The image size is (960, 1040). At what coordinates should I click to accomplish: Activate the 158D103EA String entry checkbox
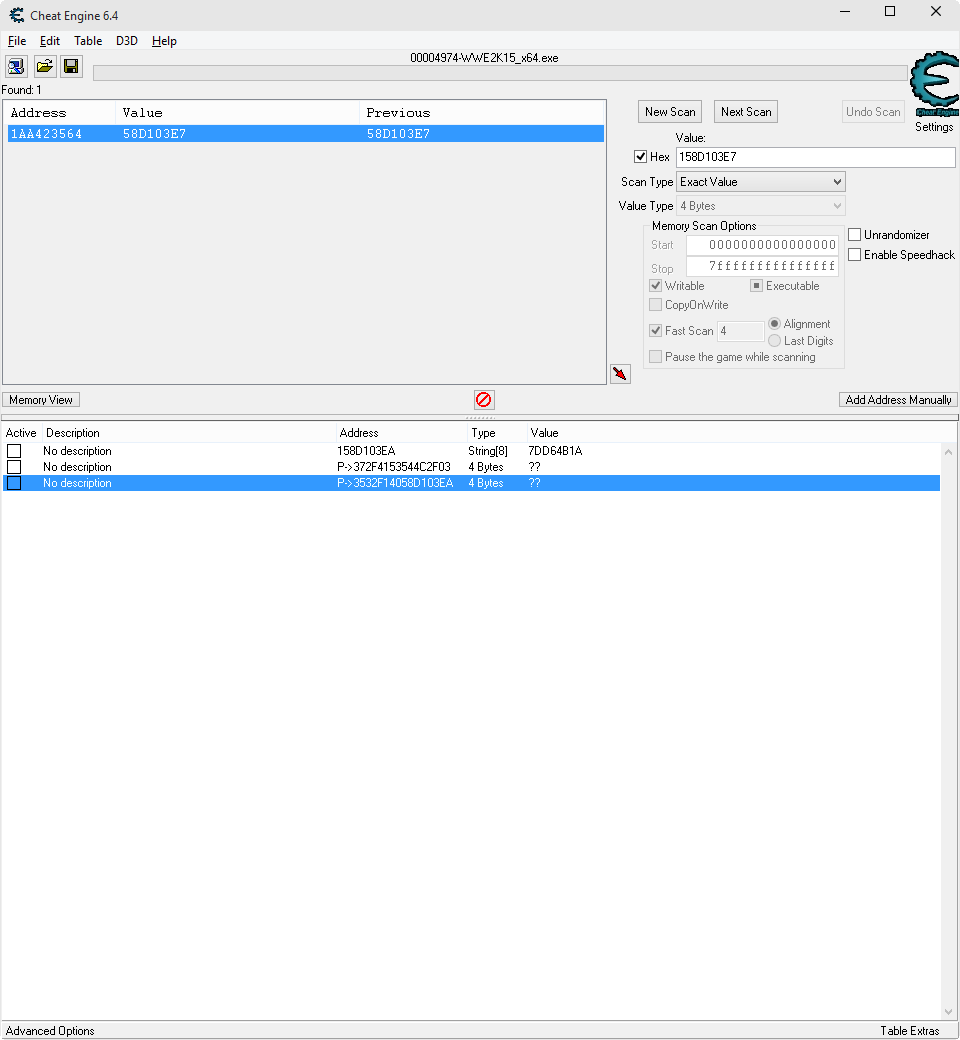coord(14,451)
